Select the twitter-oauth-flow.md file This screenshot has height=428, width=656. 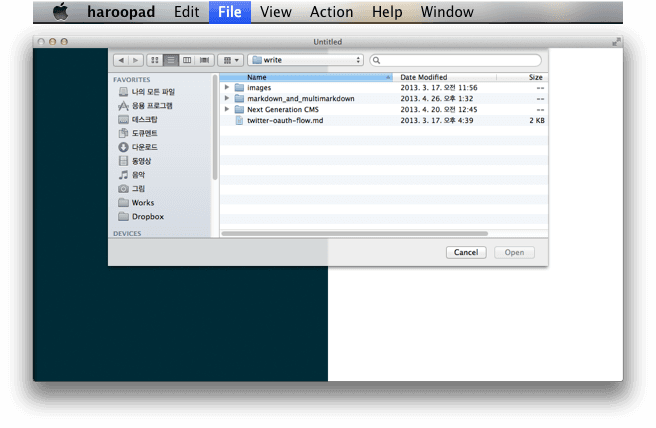(x=285, y=120)
